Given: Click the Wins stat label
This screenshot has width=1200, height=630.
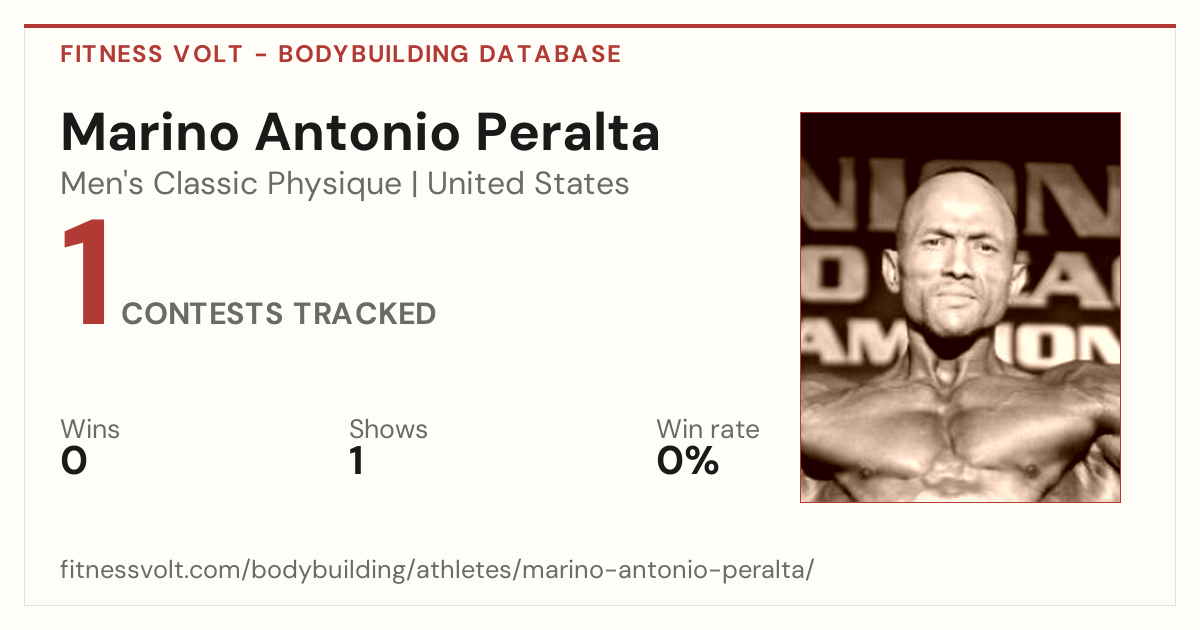Looking at the screenshot, I should pyautogui.click(x=90, y=429).
